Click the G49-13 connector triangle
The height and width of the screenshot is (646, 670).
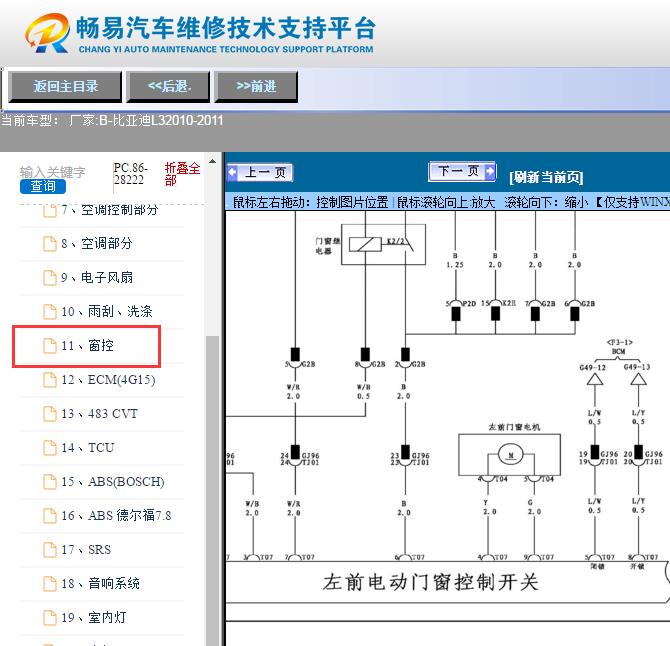tap(638, 379)
